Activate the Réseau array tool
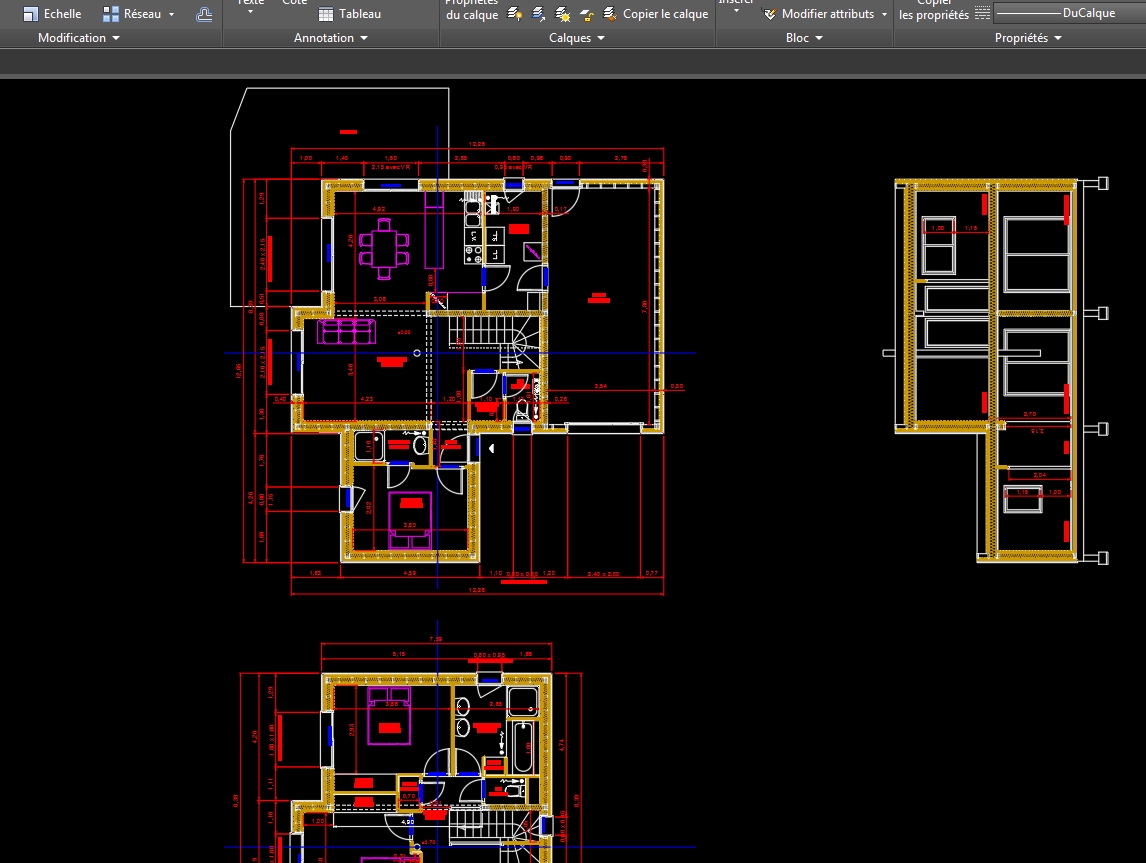Screen dimensions: 1146x863 pos(132,14)
